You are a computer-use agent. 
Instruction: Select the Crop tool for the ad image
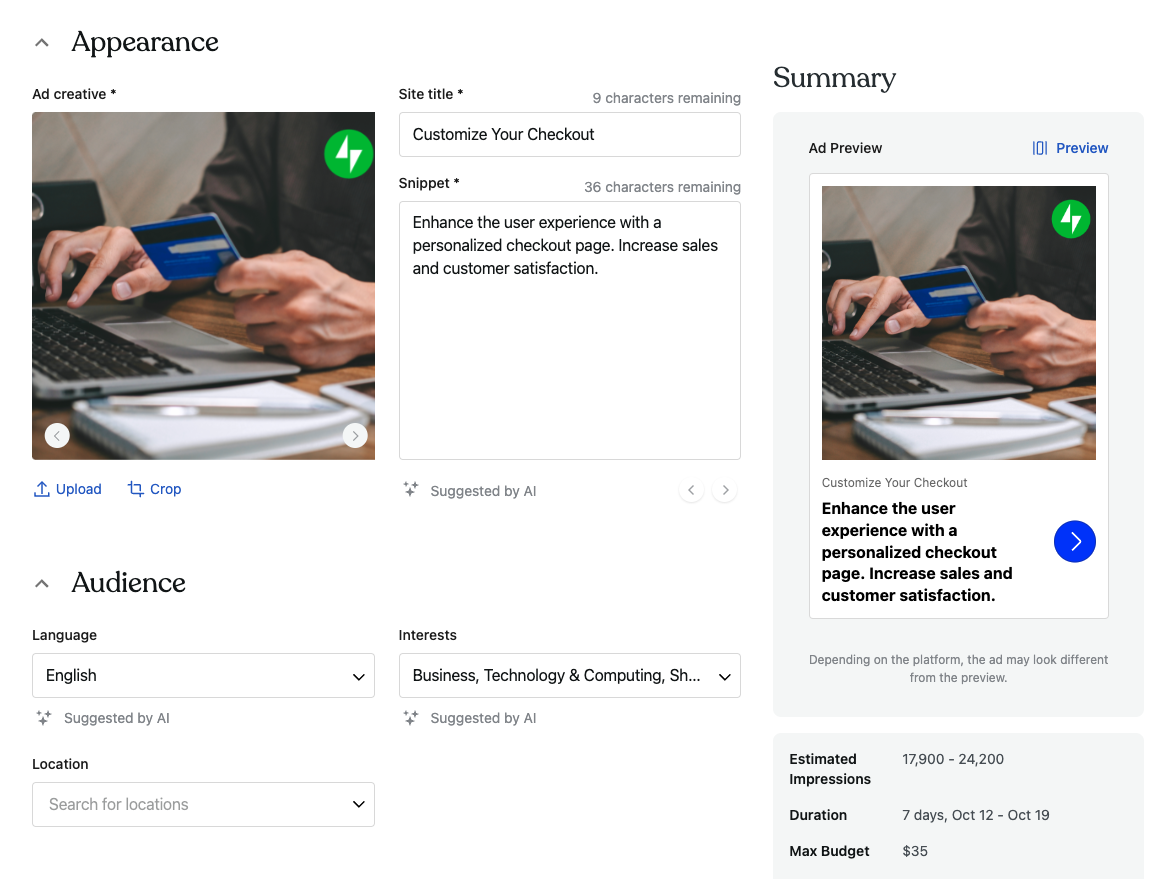point(154,488)
